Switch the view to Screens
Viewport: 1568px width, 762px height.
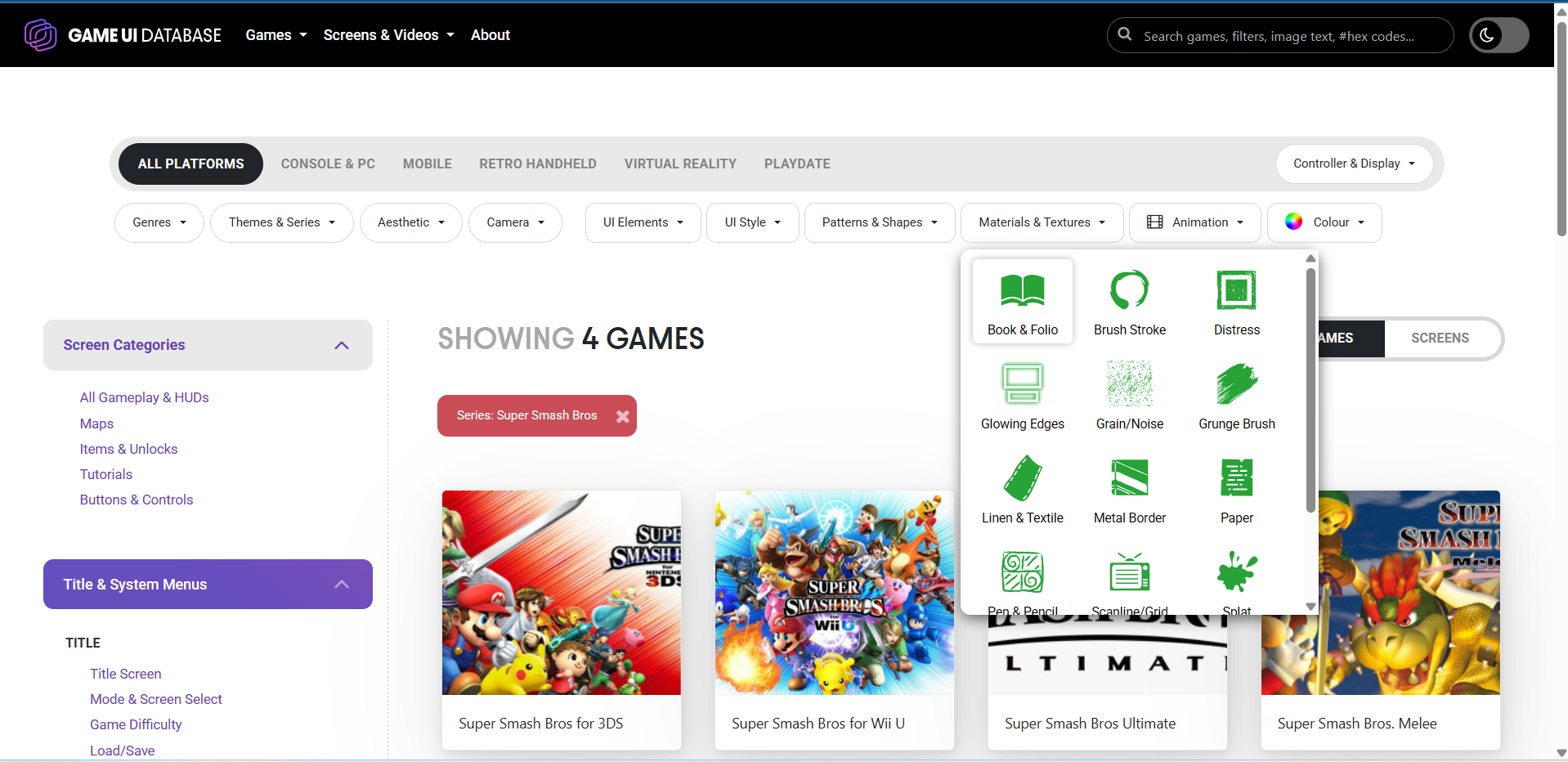1439,338
